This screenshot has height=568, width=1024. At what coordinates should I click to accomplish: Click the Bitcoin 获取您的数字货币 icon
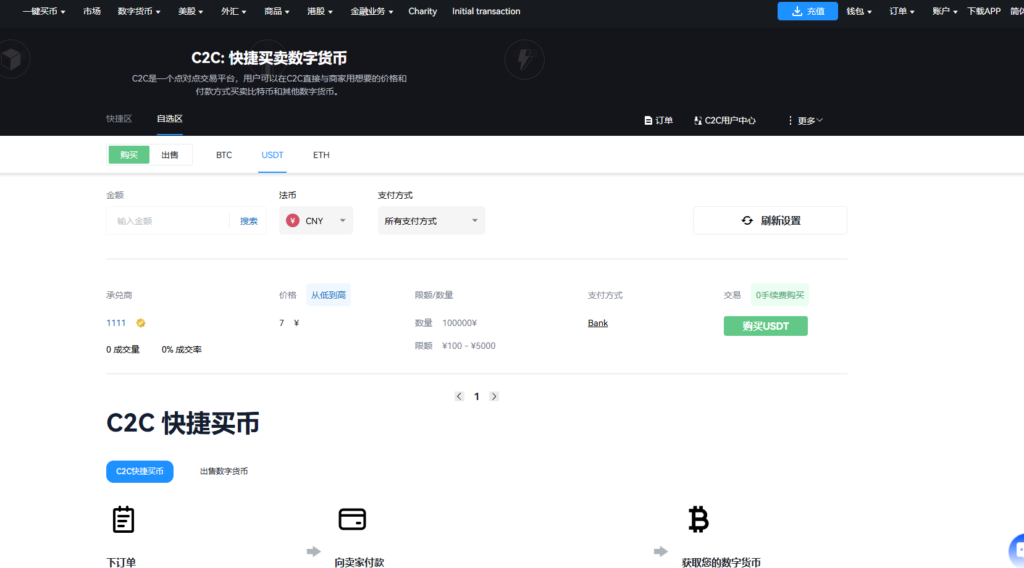698,520
